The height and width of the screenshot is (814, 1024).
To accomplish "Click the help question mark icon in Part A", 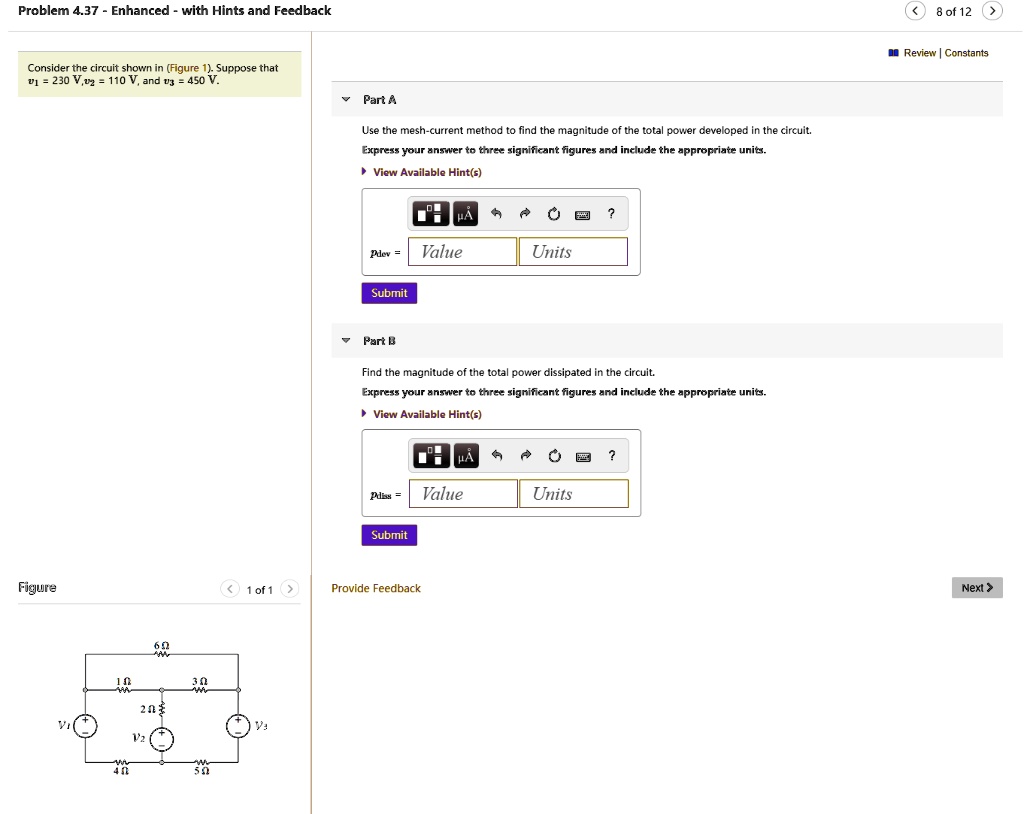I will point(611,213).
